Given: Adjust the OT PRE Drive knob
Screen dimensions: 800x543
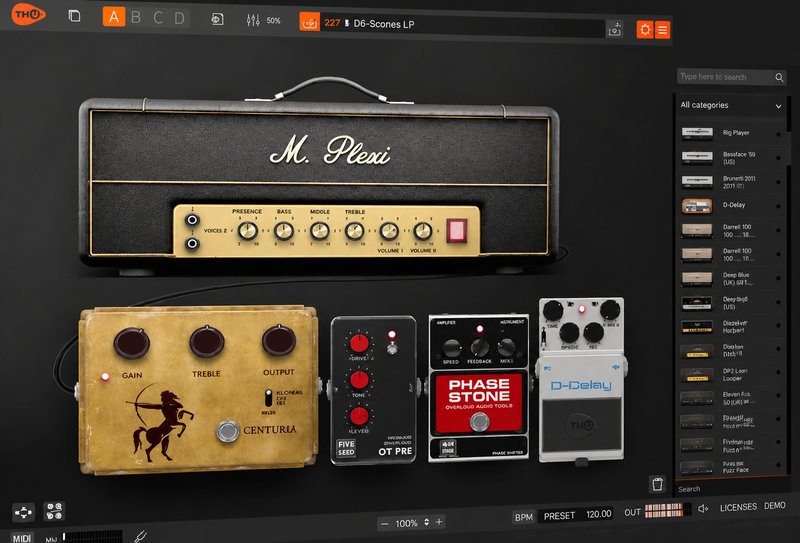Looking at the screenshot, I should (x=359, y=343).
